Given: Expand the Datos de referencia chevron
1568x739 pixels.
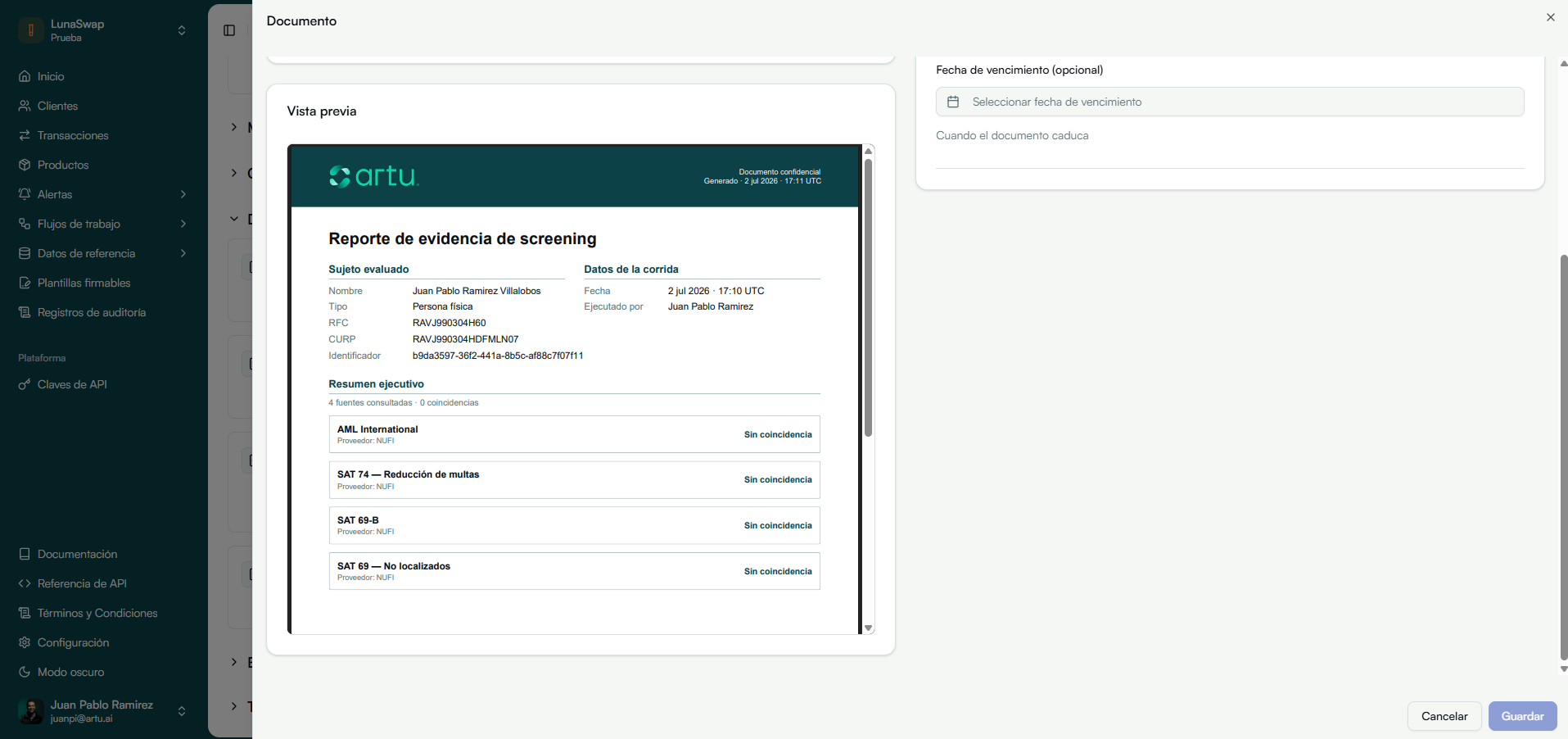Looking at the screenshot, I should point(183,253).
